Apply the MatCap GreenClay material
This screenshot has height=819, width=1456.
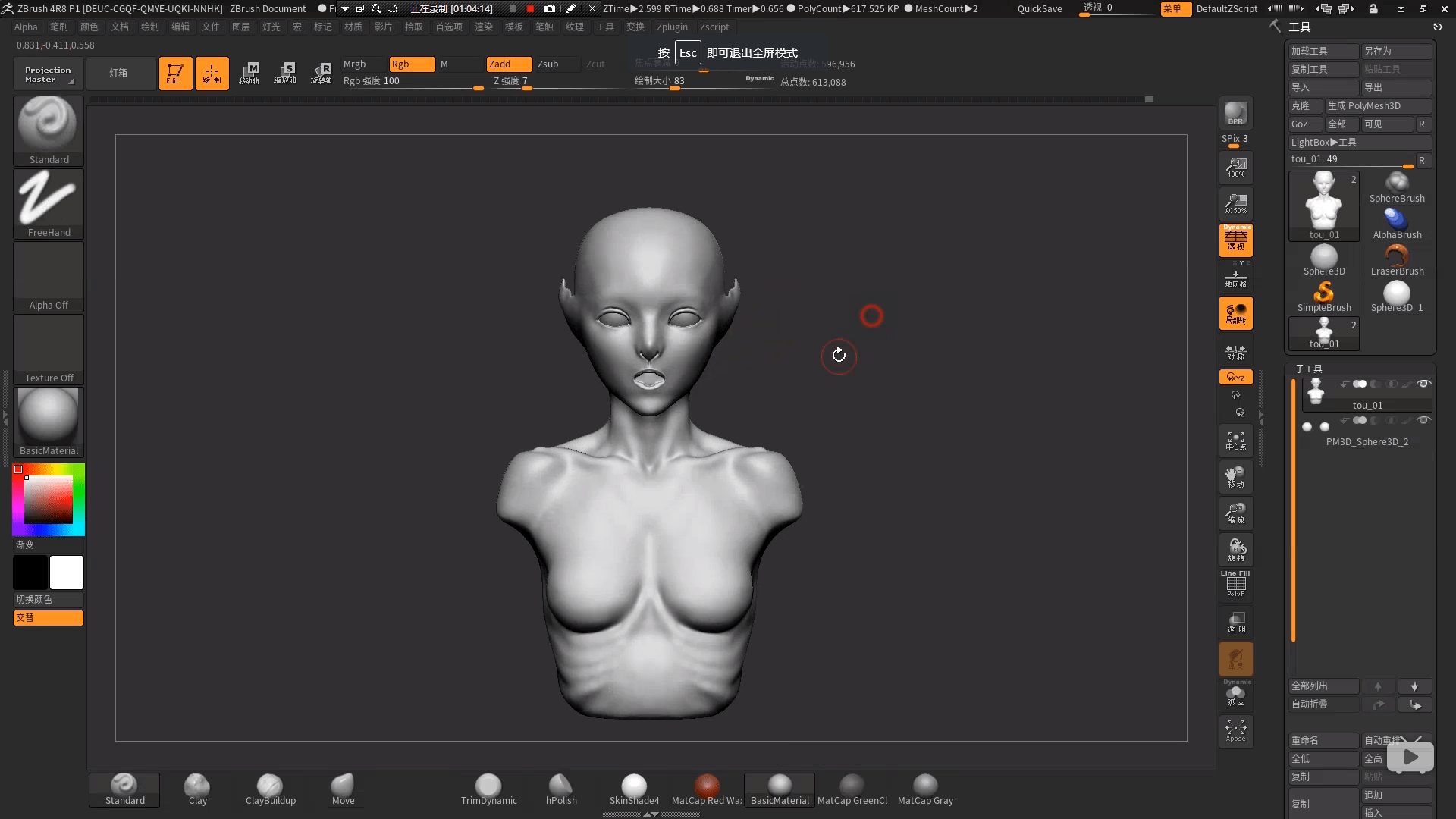click(852, 790)
